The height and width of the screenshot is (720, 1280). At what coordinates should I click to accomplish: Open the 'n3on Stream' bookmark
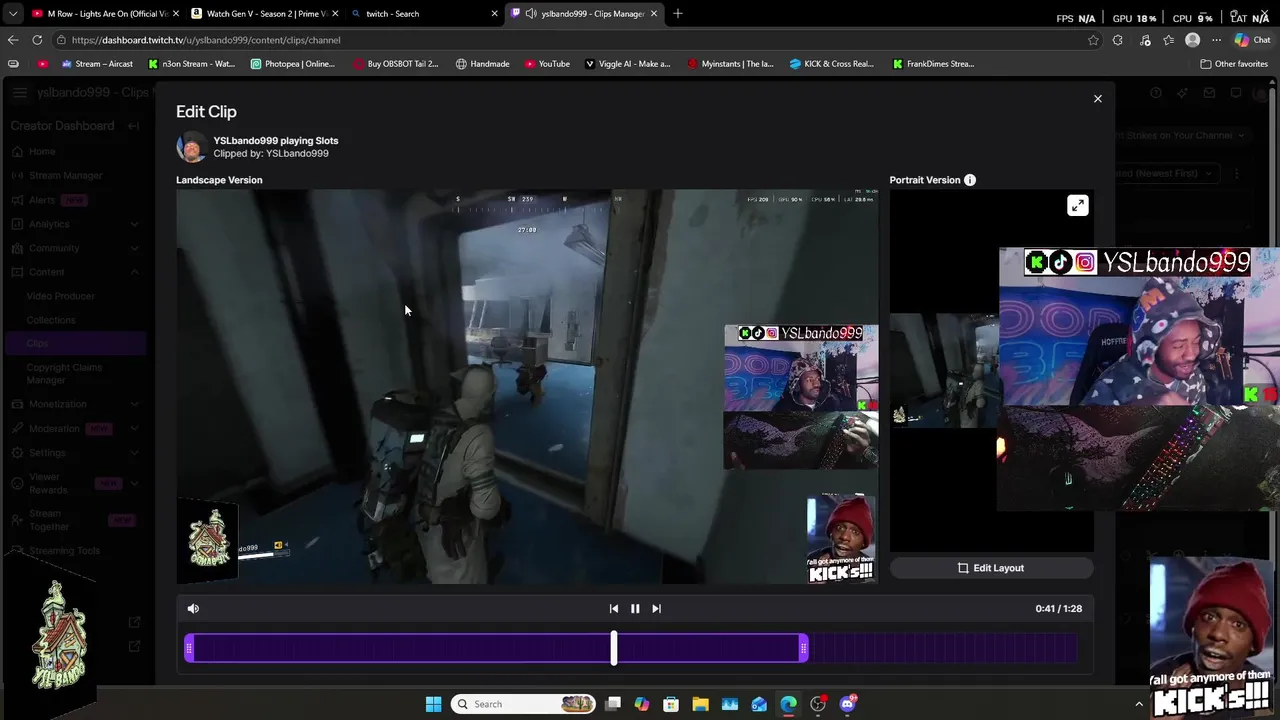(x=191, y=64)
